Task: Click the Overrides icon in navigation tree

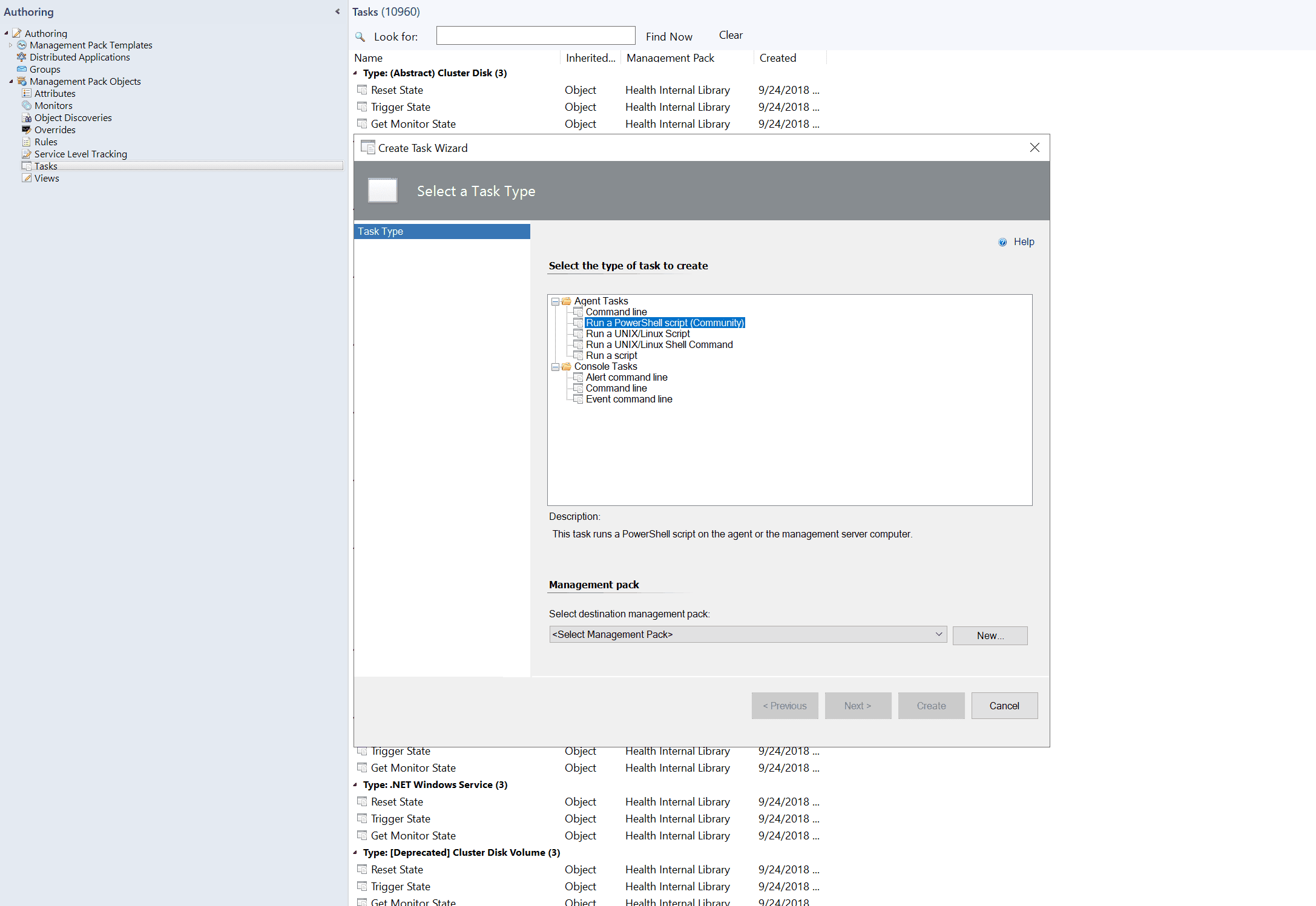Action: tap(27, 130)
